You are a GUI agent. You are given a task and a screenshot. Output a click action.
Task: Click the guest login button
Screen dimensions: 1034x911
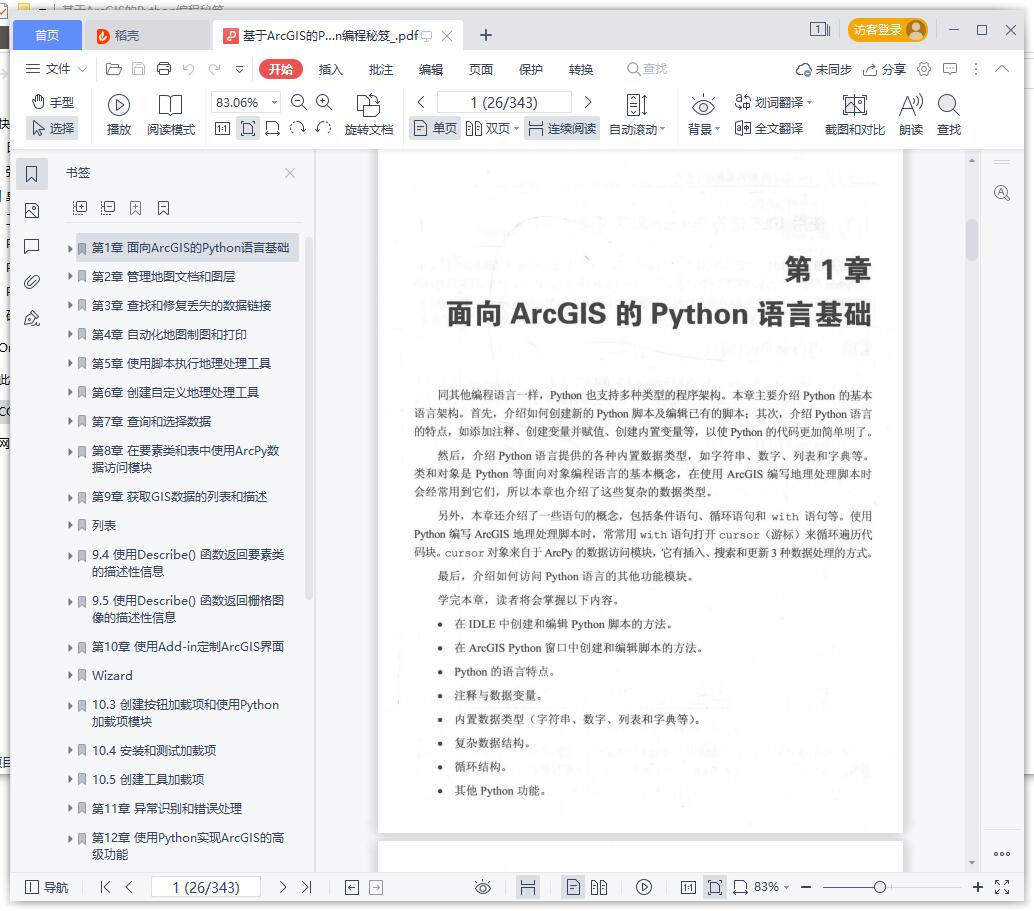[x=887, y=30]
